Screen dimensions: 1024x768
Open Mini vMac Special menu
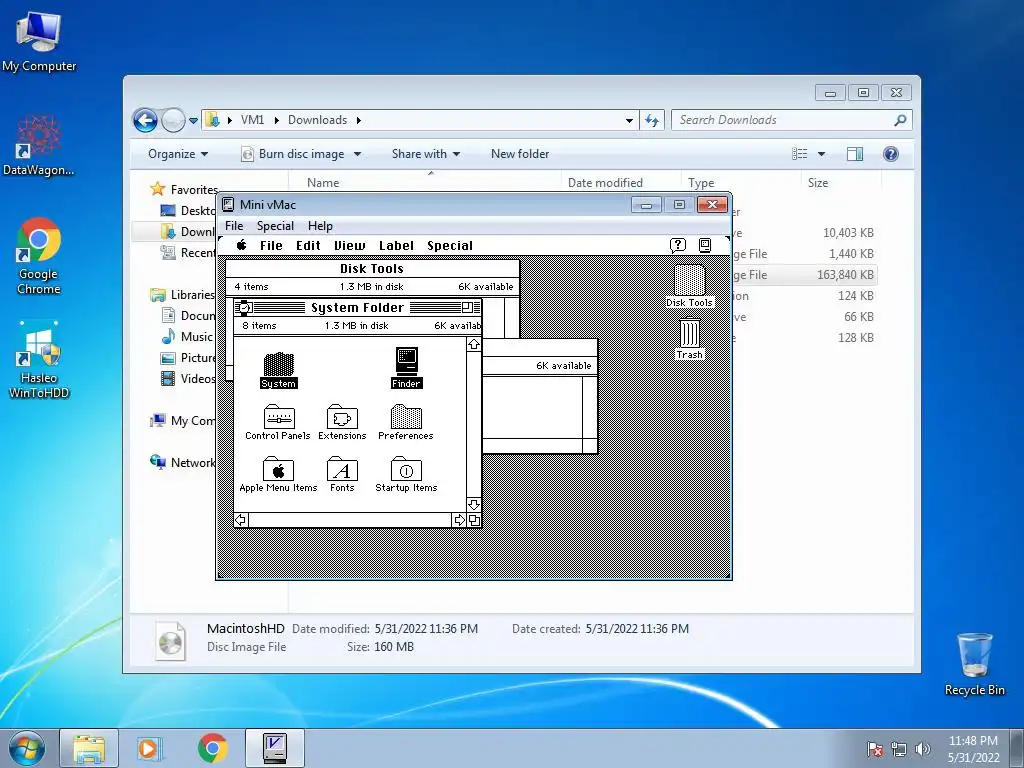pos(275,225)
